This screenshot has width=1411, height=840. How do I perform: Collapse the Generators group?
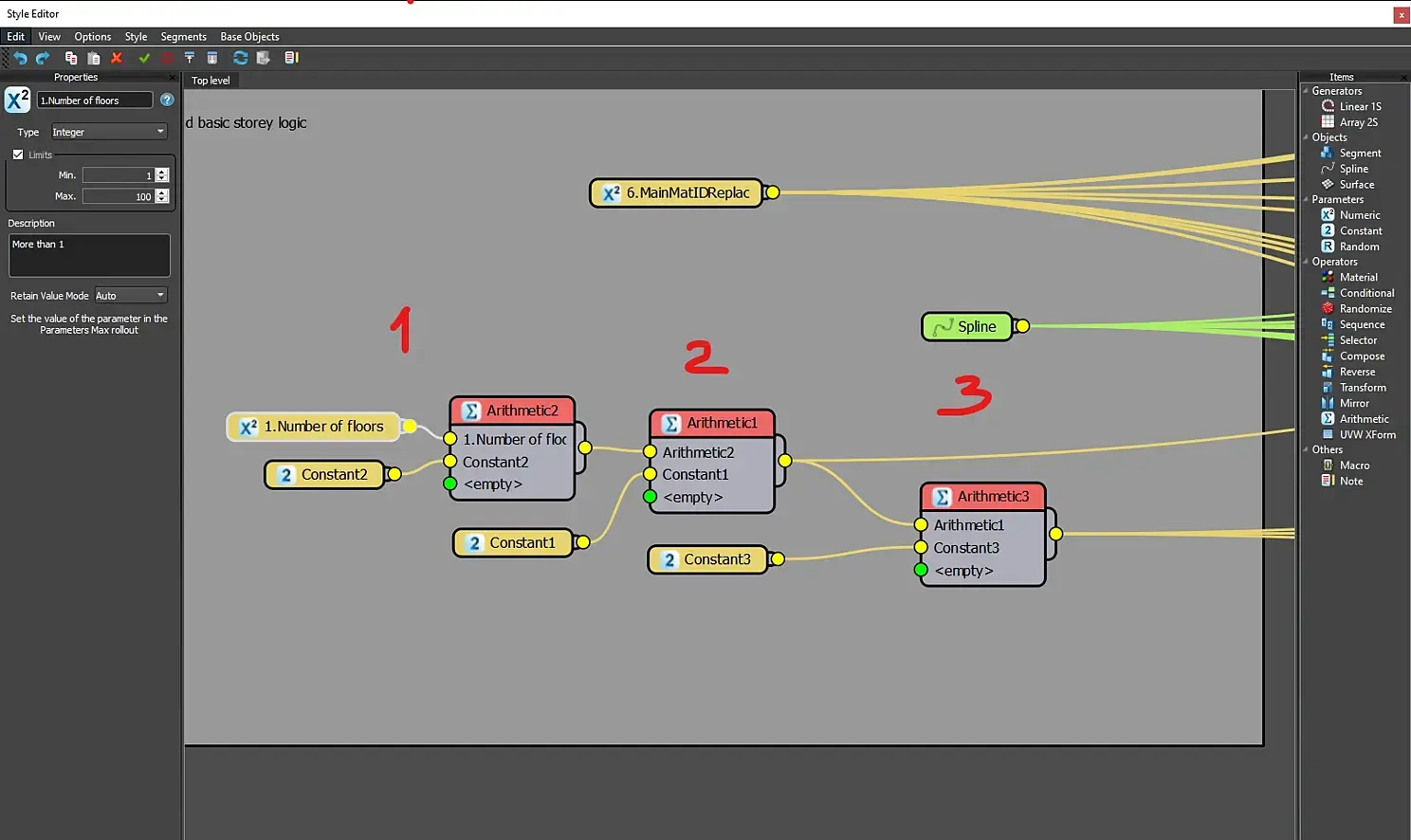click(1306, 91)
